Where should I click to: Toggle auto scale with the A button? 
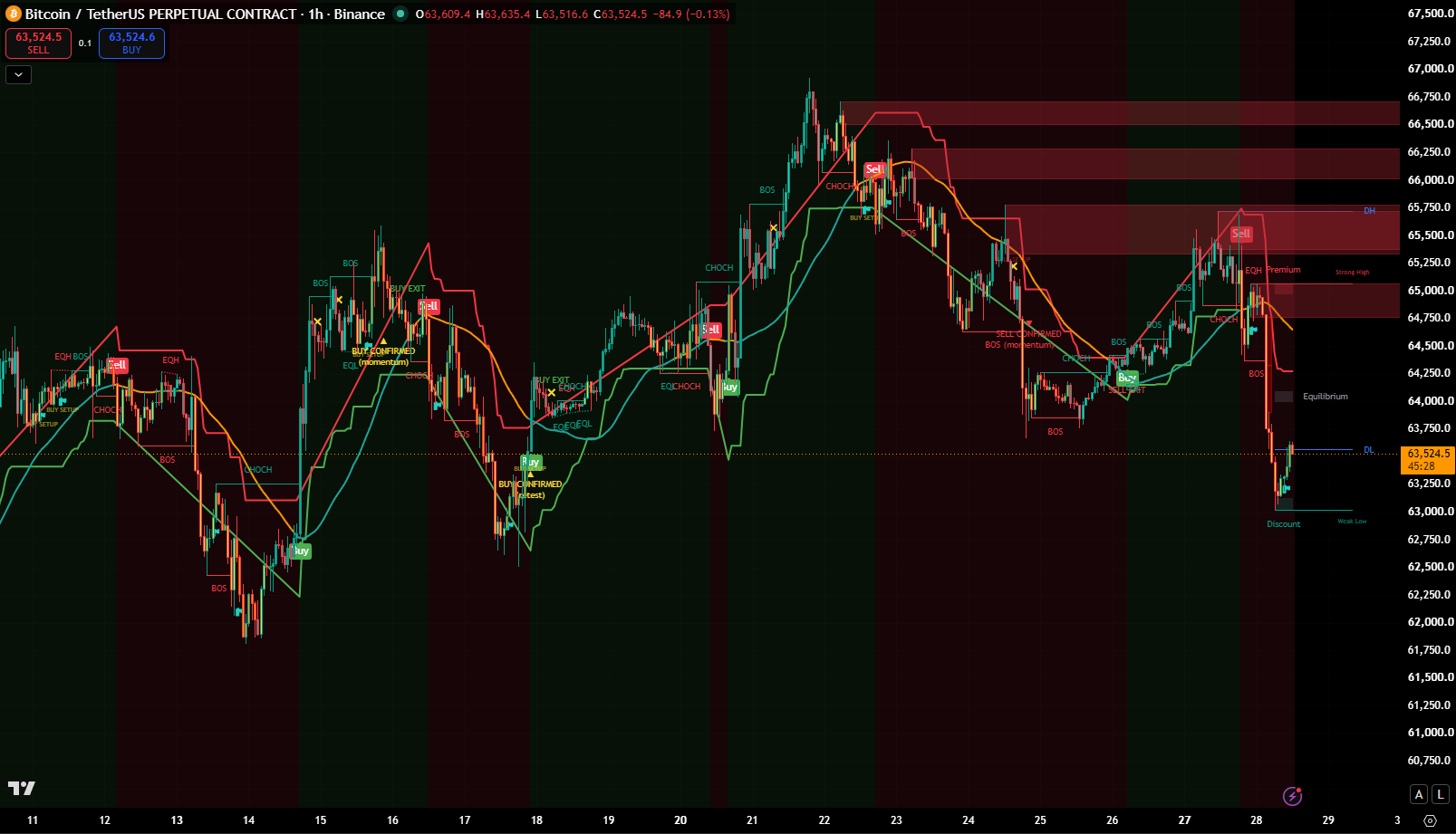[1419, 794]
